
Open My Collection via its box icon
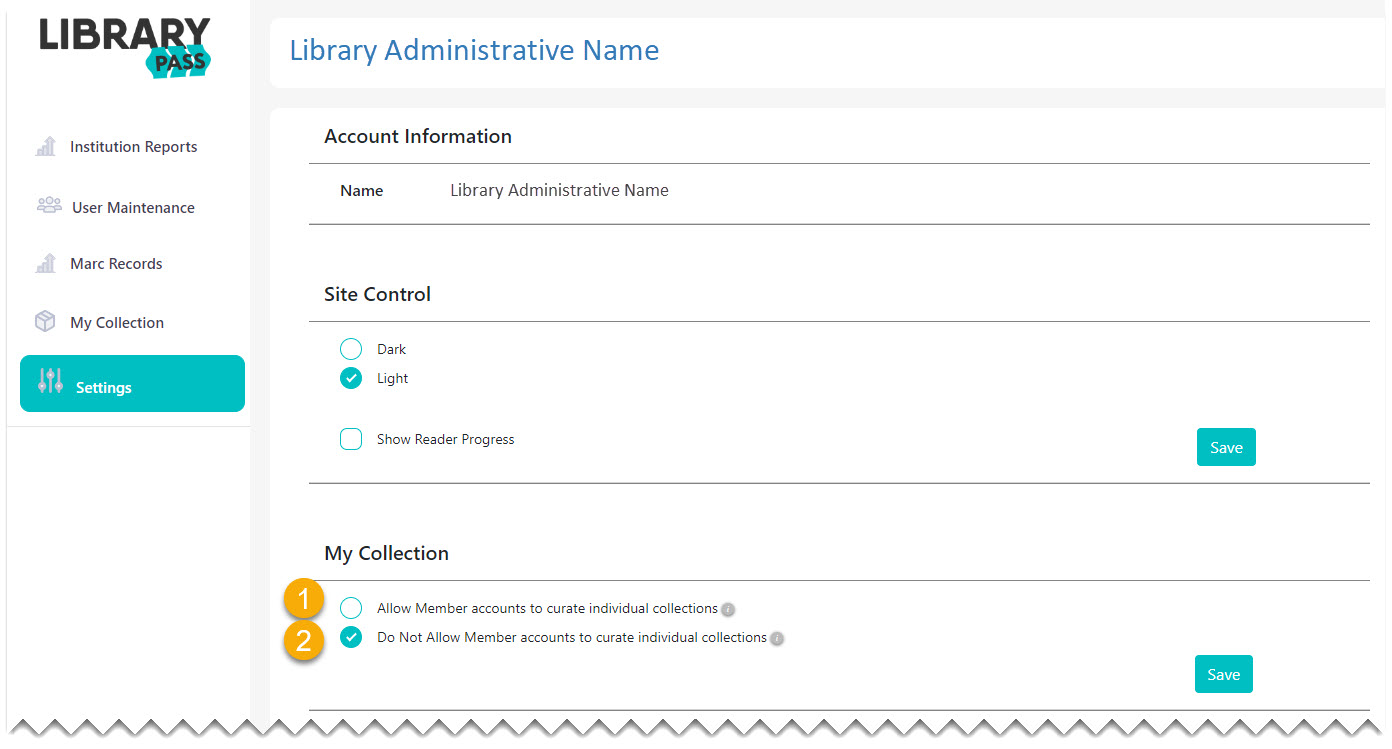click(x=46, y=320)
